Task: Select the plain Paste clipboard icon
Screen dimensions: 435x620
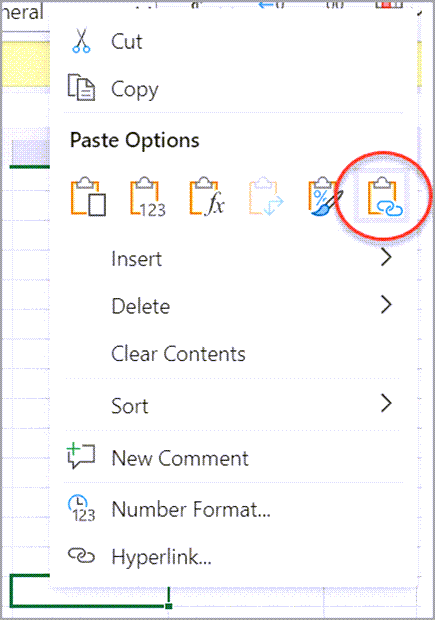Action: pos(88,196)
